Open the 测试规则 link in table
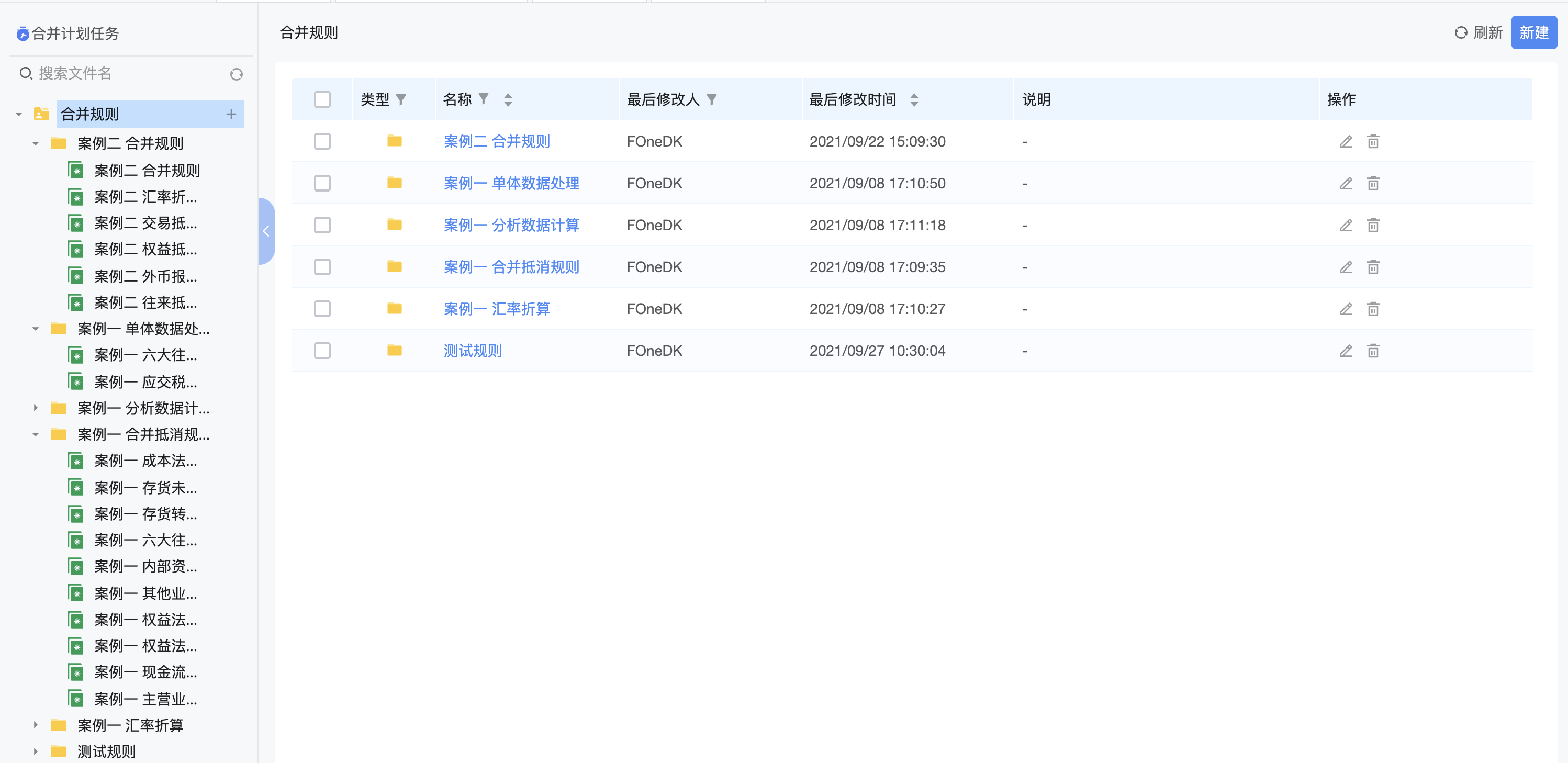Viewport: 1568px width, 763px height. pos(473,351)
